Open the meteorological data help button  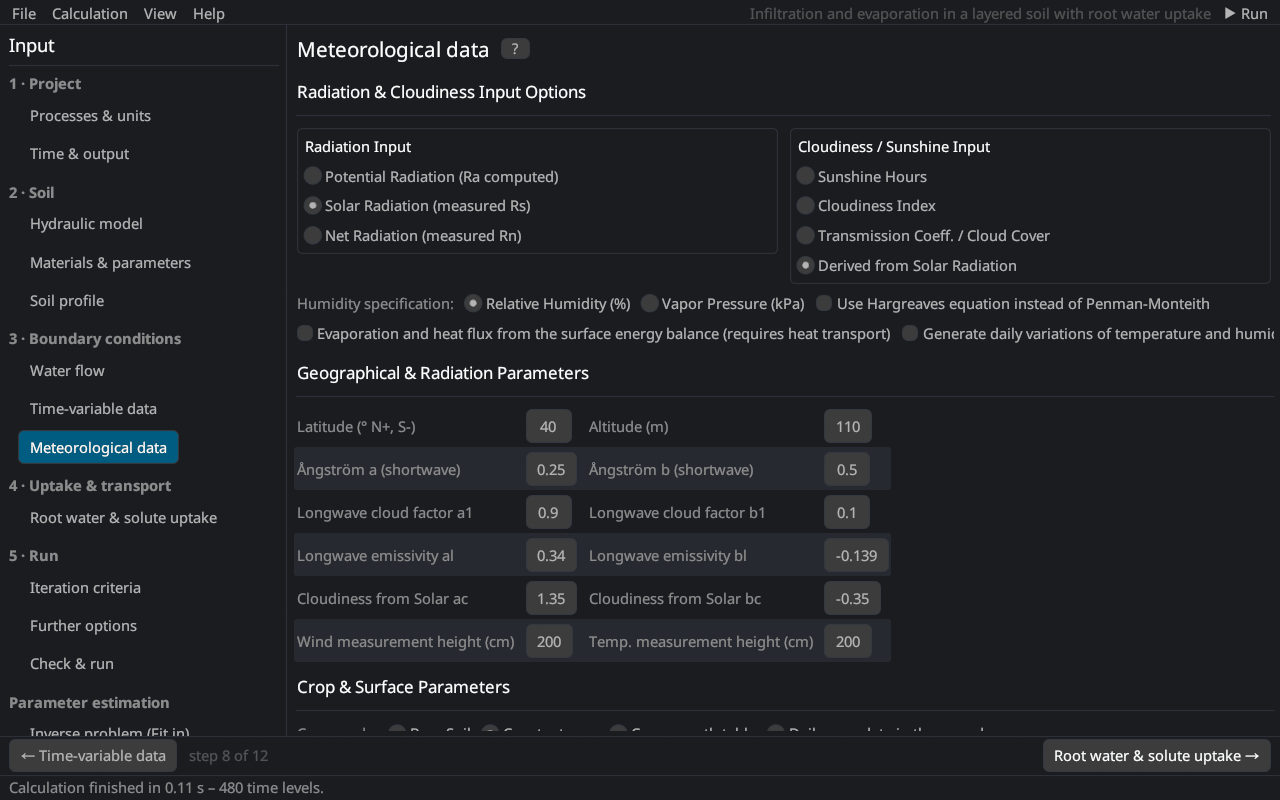(515, 49)
